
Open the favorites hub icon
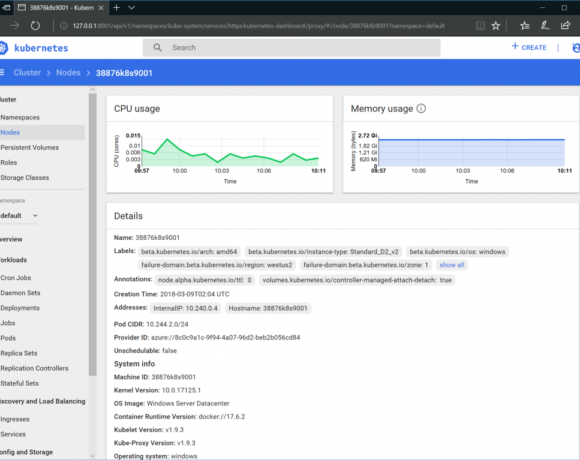tap(525, 26)
